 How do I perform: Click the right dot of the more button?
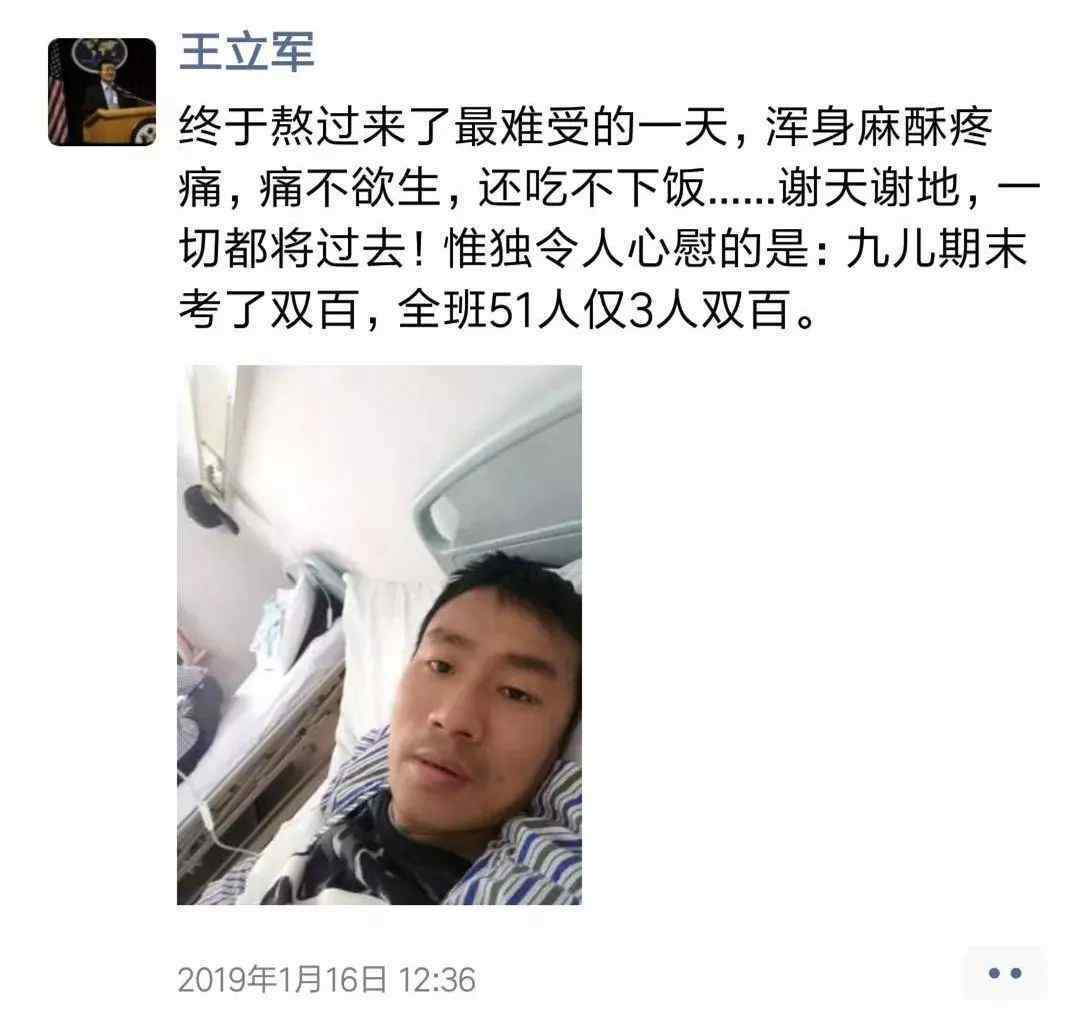[1016, 973]
